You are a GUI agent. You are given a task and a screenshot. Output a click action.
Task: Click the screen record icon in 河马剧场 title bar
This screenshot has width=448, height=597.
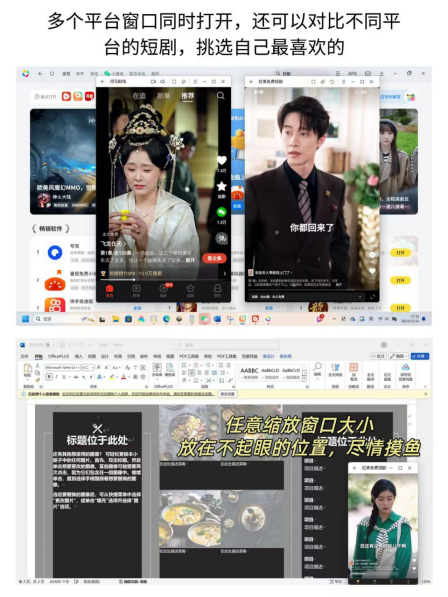(x=153, y=81)
